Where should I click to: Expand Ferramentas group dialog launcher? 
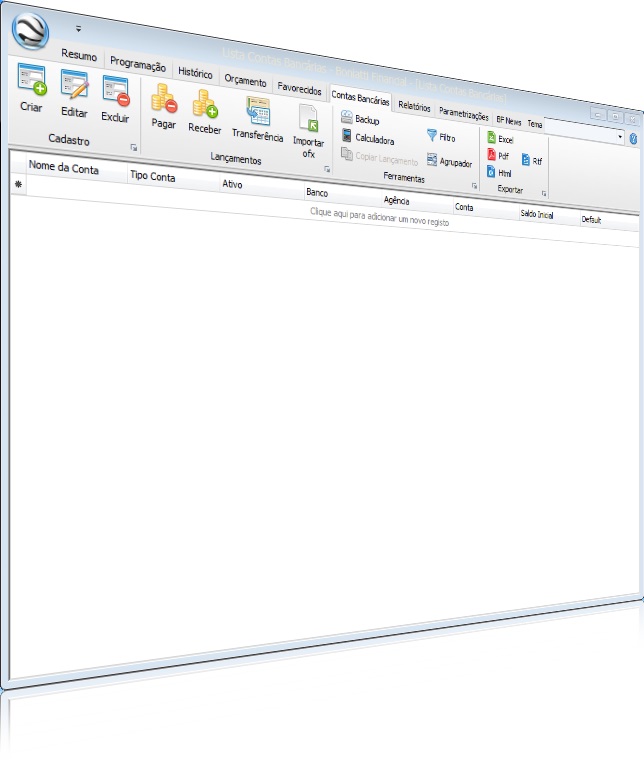[474, 186]
